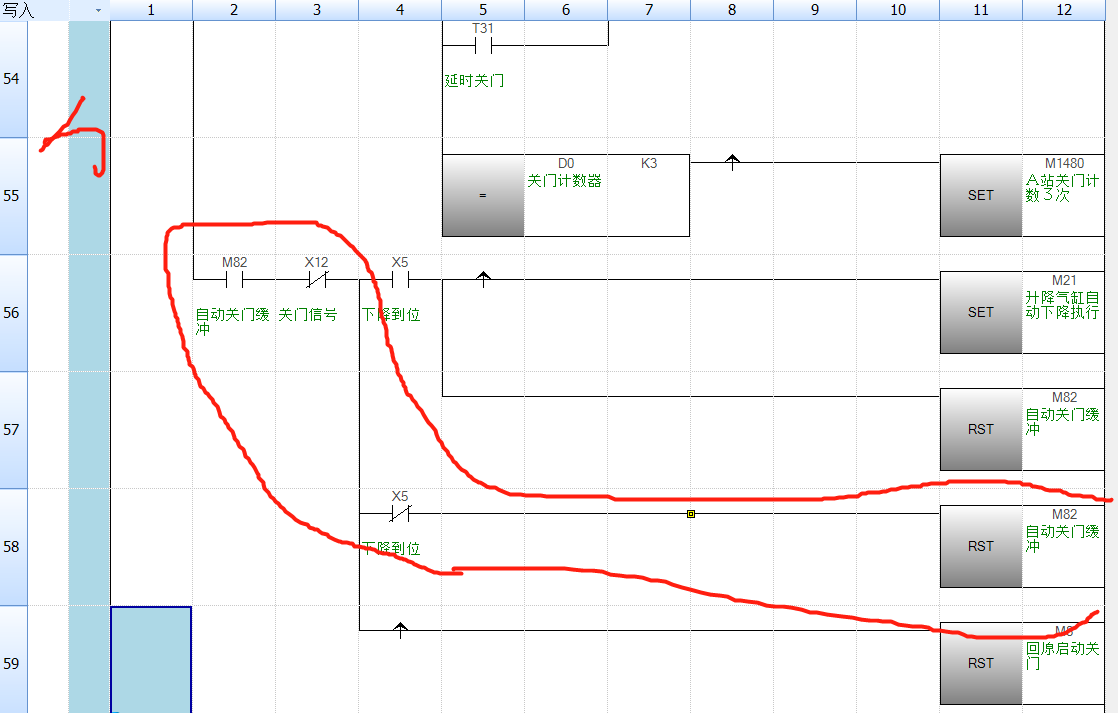The image size is (1118, 713).
Task: Open the dropdown arrow in the column header
Action: tap(98, 10)
